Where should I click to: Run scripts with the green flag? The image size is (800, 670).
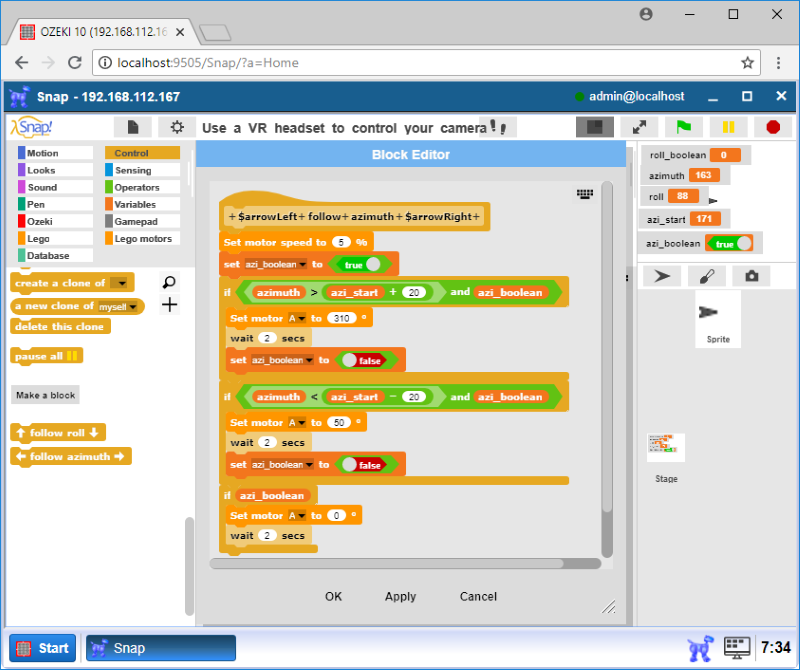tap(684, 127)
